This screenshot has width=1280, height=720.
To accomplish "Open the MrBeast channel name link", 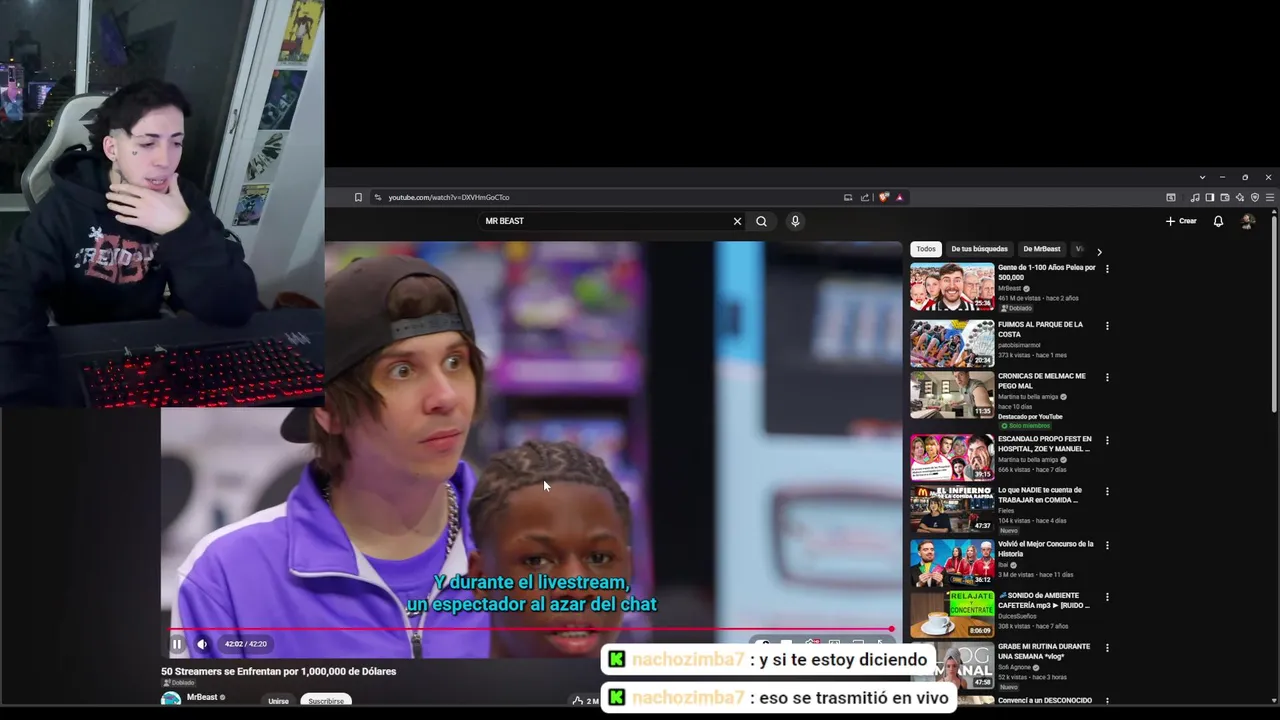I will [202, 697].
